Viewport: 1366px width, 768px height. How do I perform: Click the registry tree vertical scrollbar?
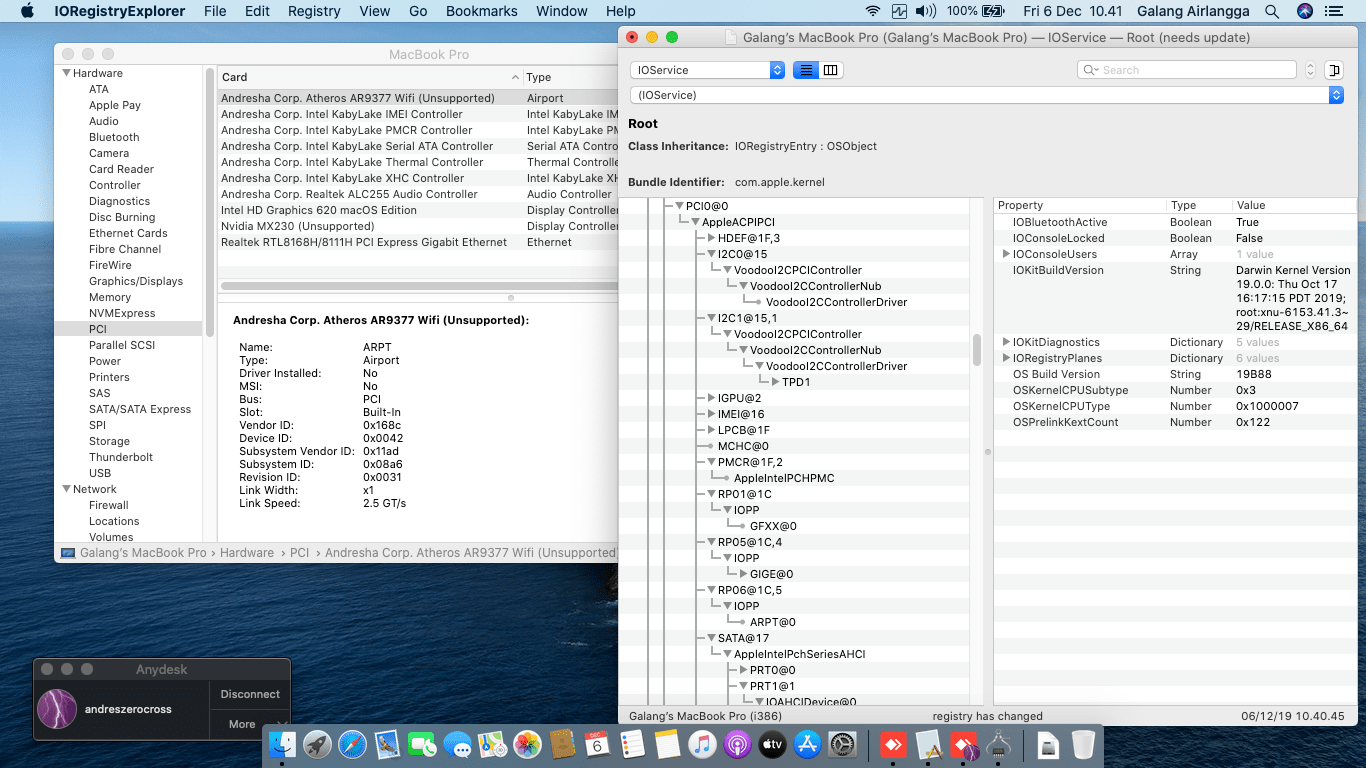click(x=977, y=350)
